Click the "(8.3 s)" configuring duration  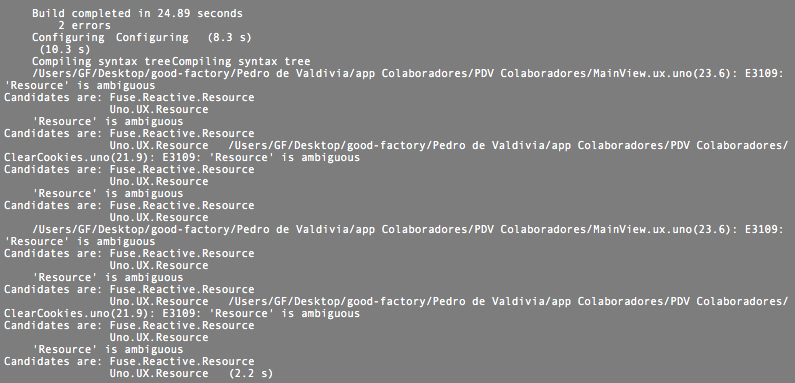click(x=230, y=38)
